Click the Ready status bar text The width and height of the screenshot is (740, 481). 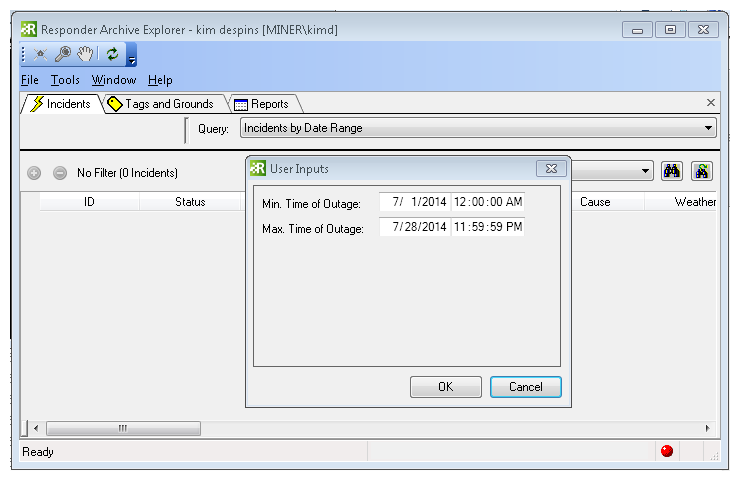click(x=38, y=452)
